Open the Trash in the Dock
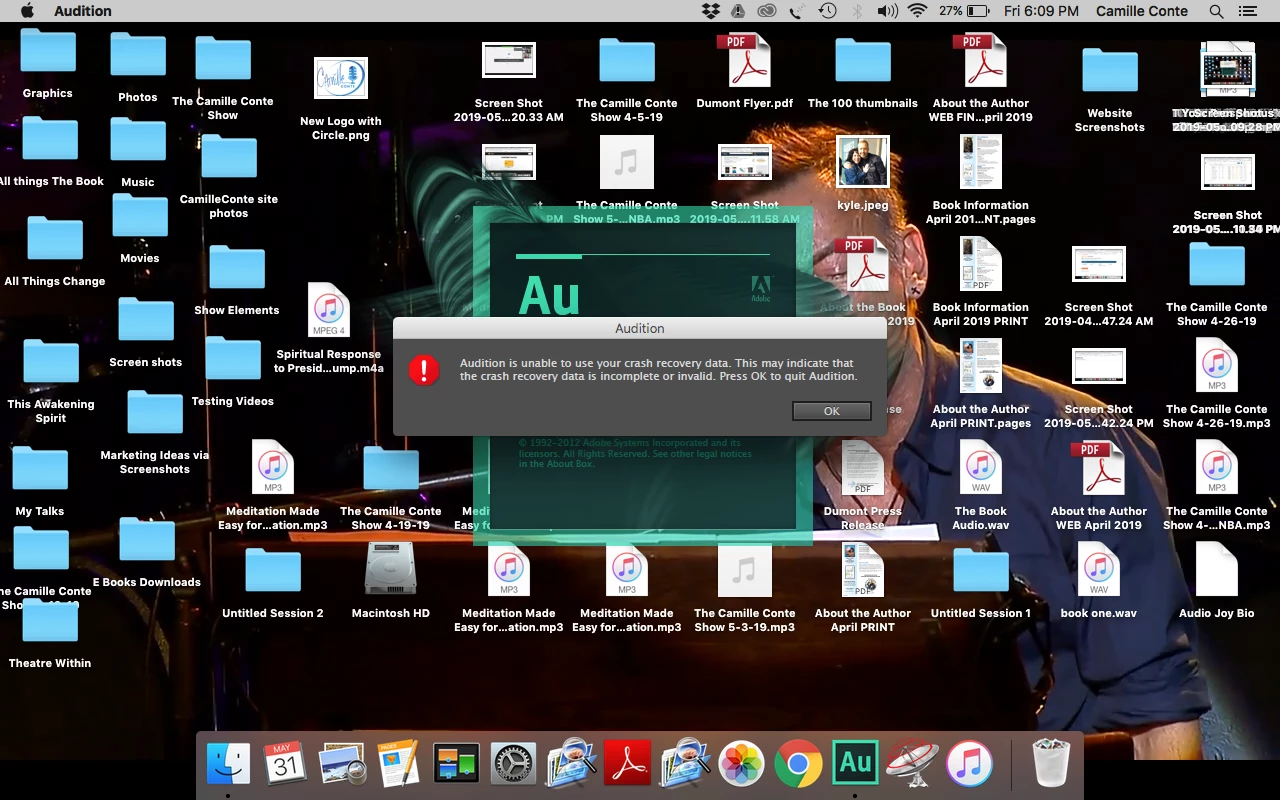The width and height of the screenshot is (1280, 800). 1050,765
